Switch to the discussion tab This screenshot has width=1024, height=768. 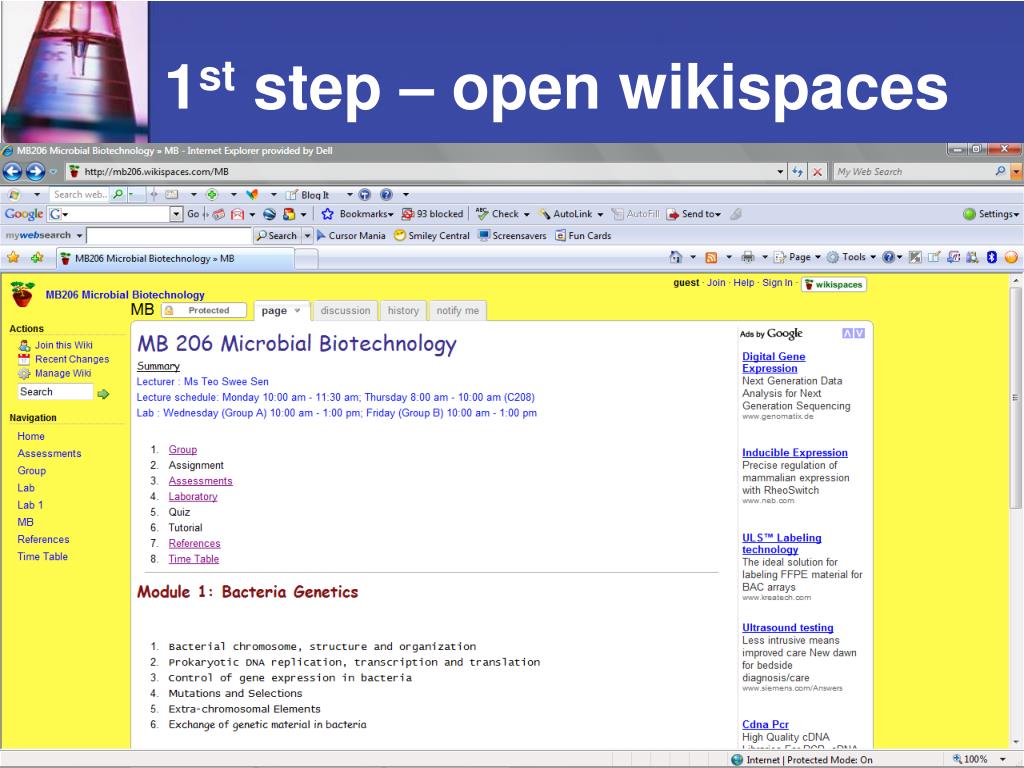tap(345, 311)
